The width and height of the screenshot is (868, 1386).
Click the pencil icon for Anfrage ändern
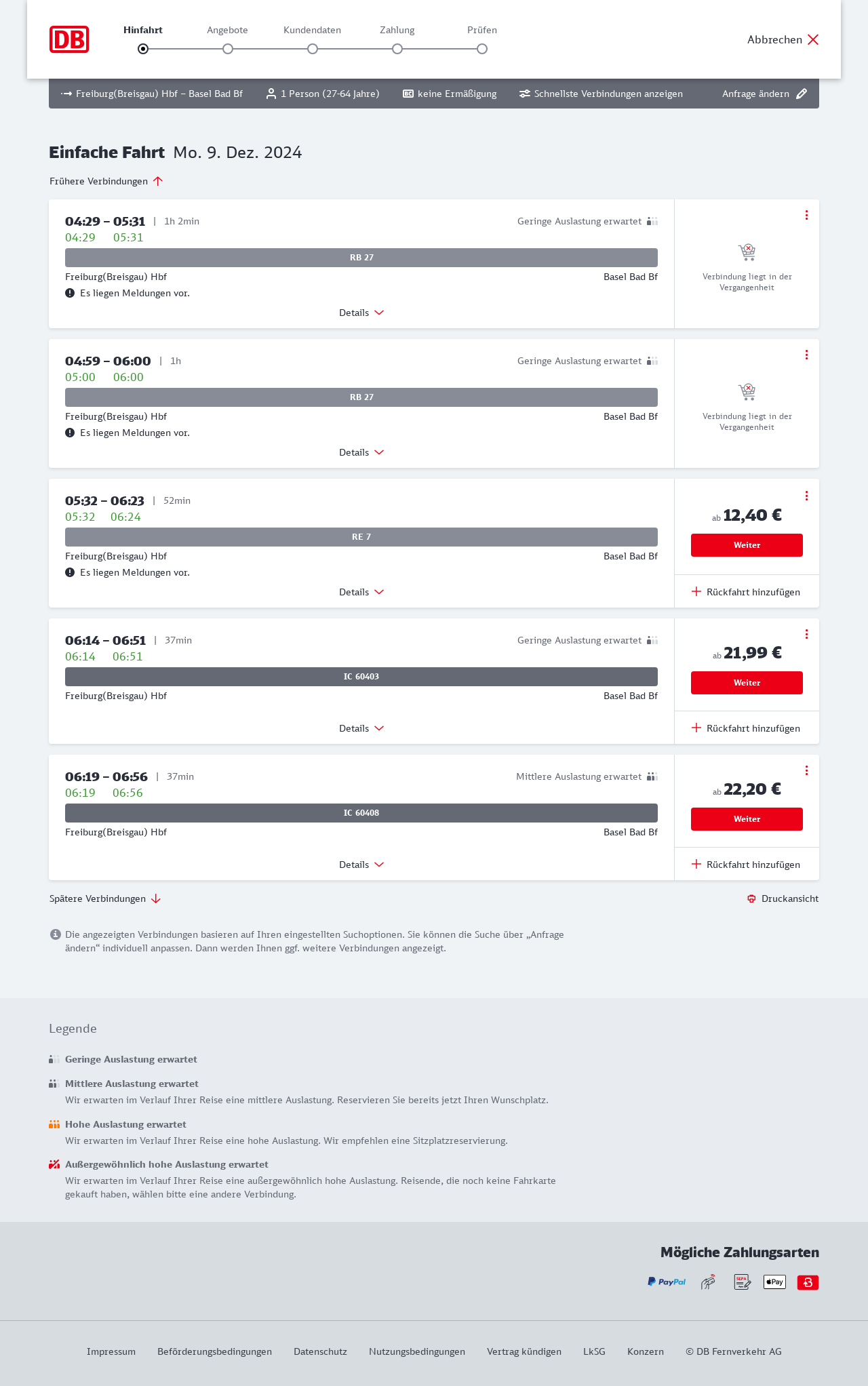click(802, 94)
